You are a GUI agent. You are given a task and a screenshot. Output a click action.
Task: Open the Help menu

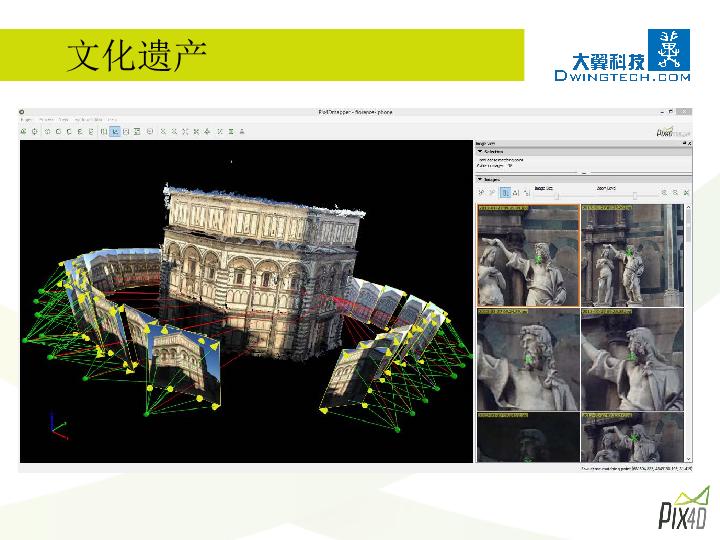(x=112, y=120)
